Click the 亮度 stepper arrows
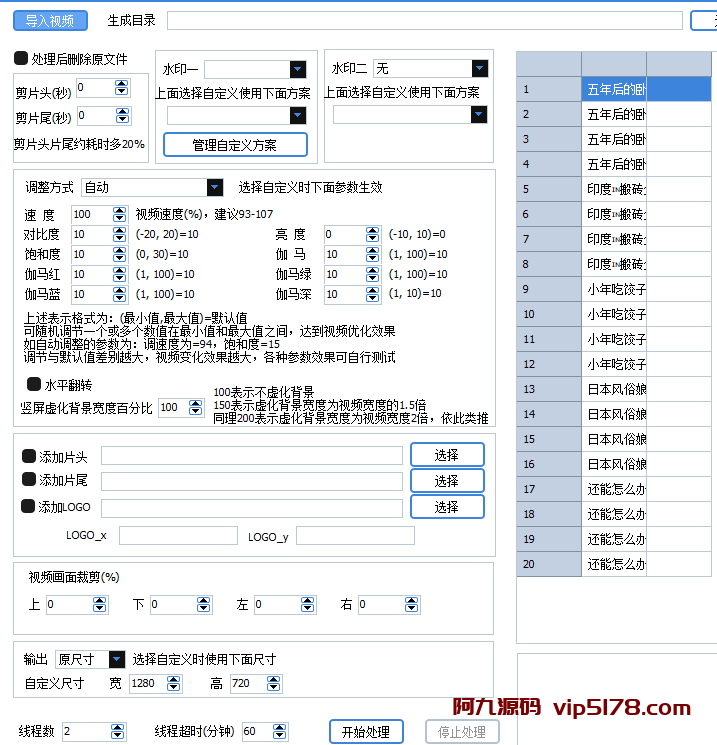This screenshot has width=717, height=745. (x=373, y=234)
